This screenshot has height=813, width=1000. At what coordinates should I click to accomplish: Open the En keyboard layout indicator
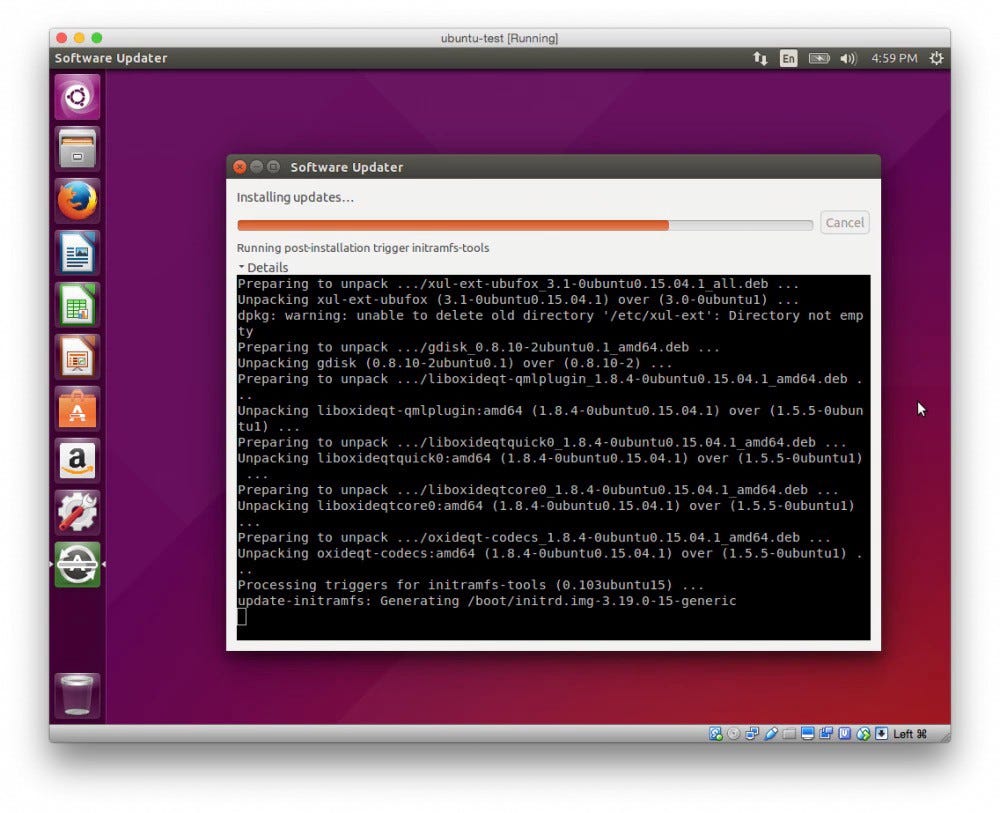[x=788, y=59]
